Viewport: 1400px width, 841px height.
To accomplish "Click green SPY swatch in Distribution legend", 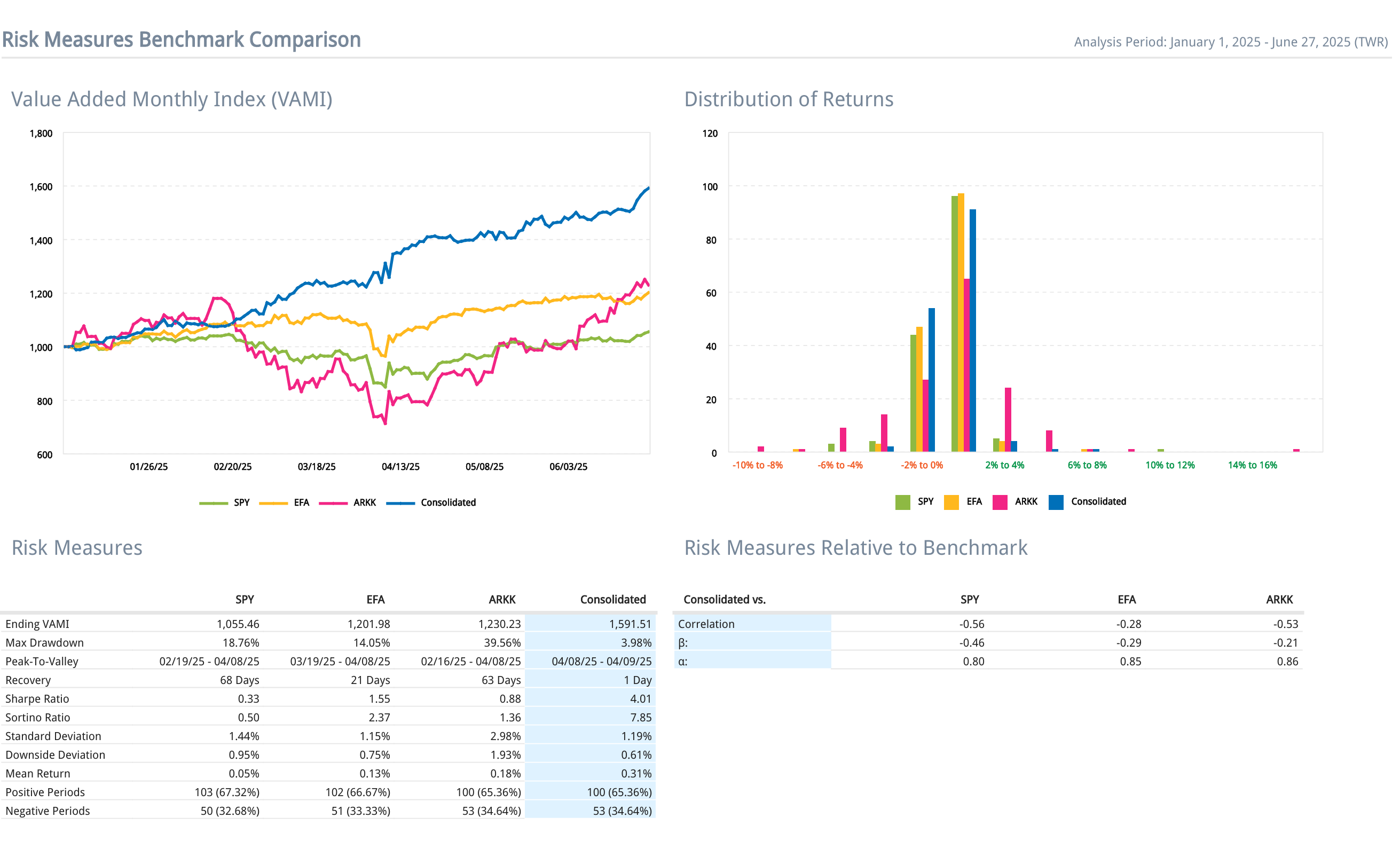I will coord(902,502).
